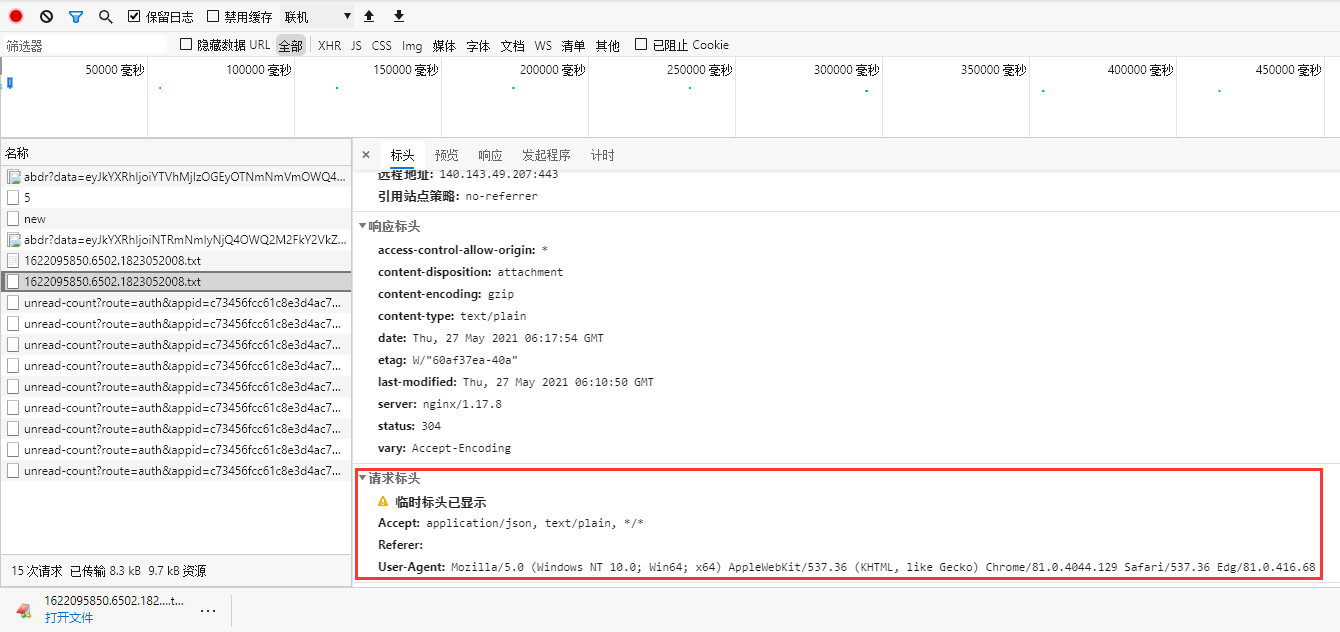Click the 打开文件 link in the download bar

[x=69, y=618]
